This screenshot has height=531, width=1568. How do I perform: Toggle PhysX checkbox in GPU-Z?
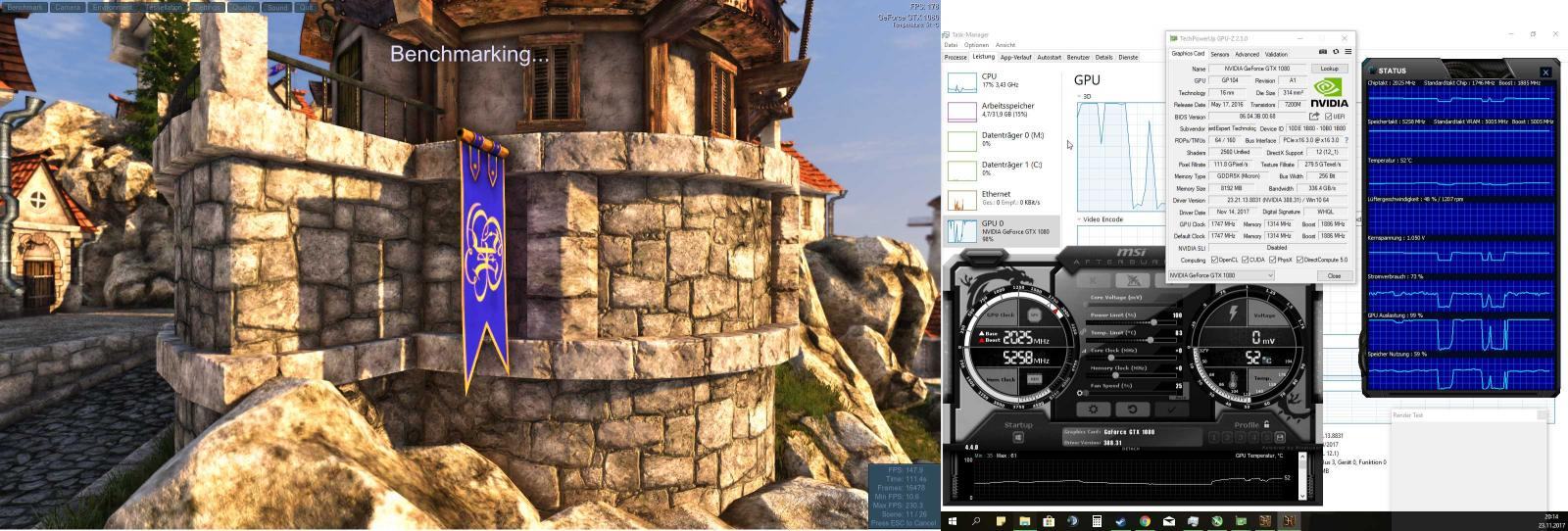[x=1273, y=260]
